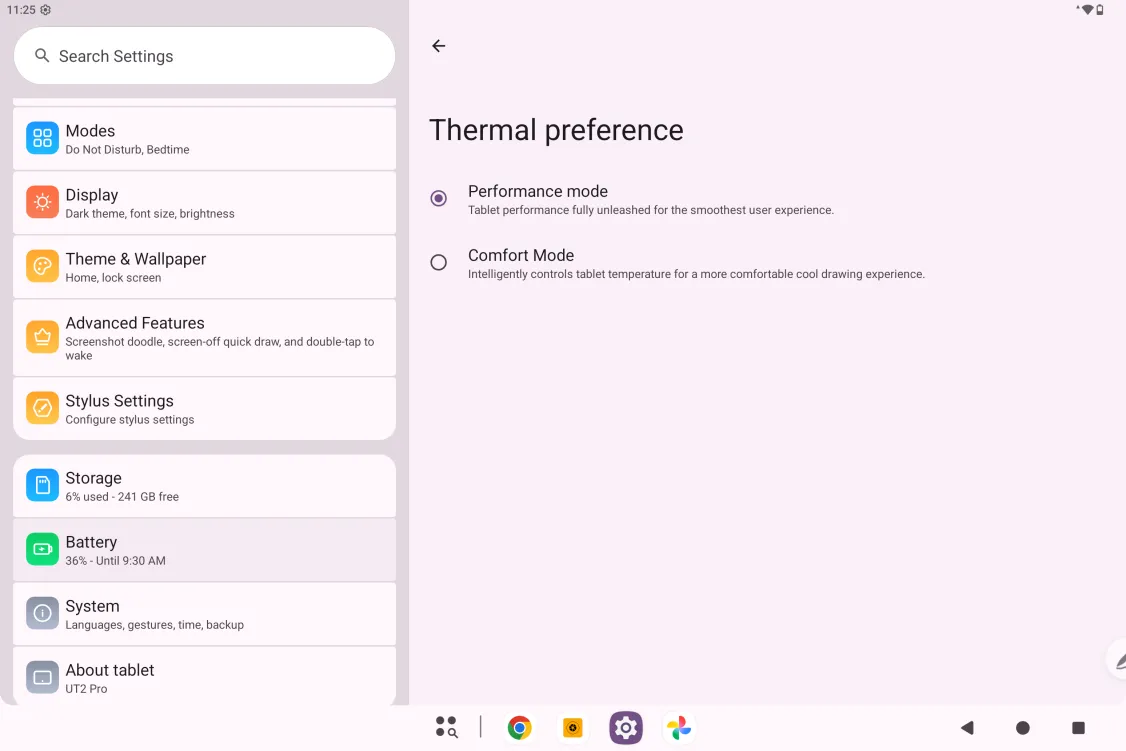Open the floating stylus shortcut at screen edge

pyautogui.click(x=1117, y=659)
